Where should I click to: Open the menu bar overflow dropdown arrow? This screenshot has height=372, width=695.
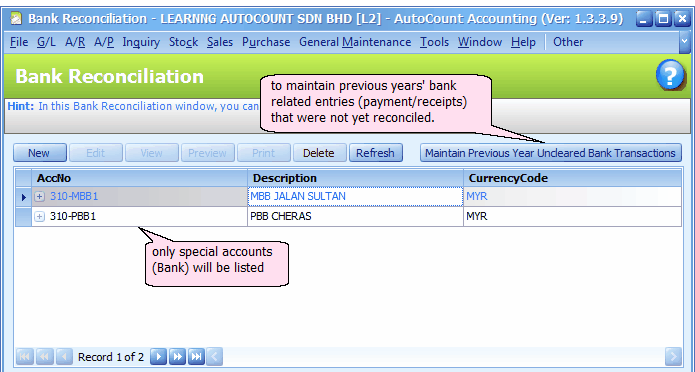click(x=684, y=42)
